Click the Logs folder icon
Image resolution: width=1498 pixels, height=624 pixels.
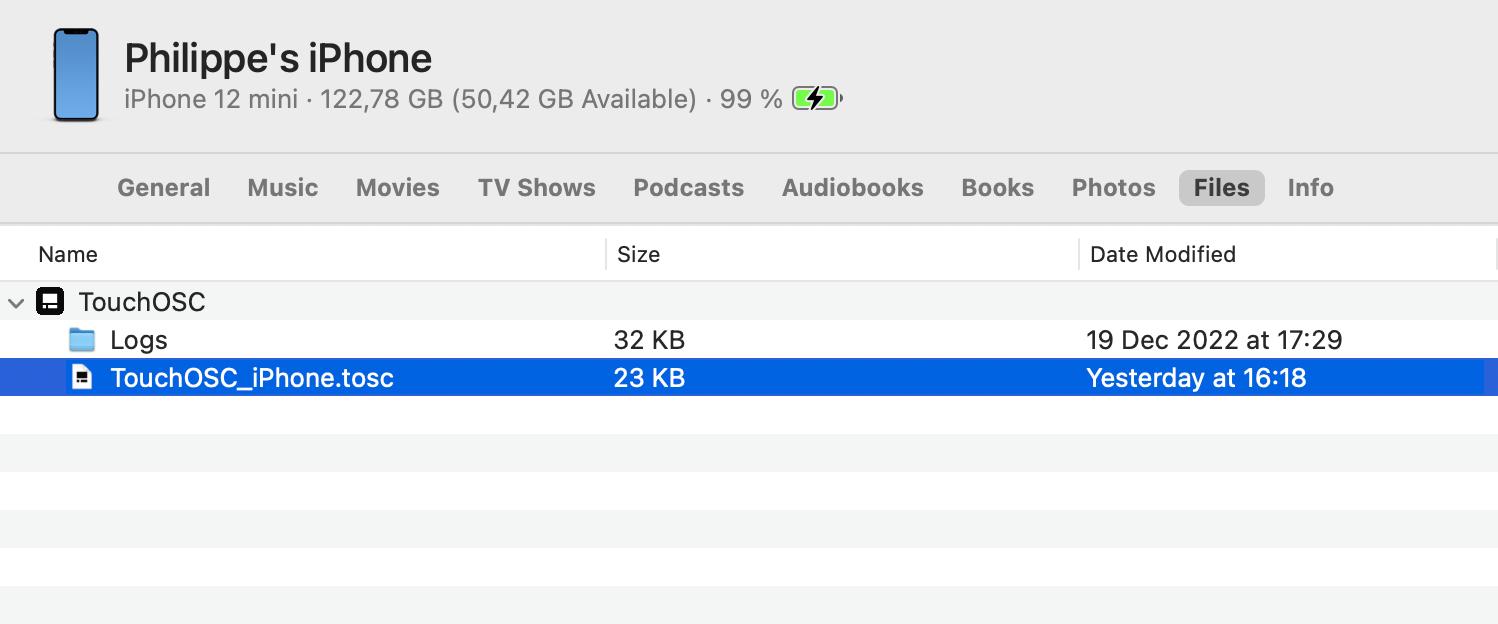tap(82, 340)
